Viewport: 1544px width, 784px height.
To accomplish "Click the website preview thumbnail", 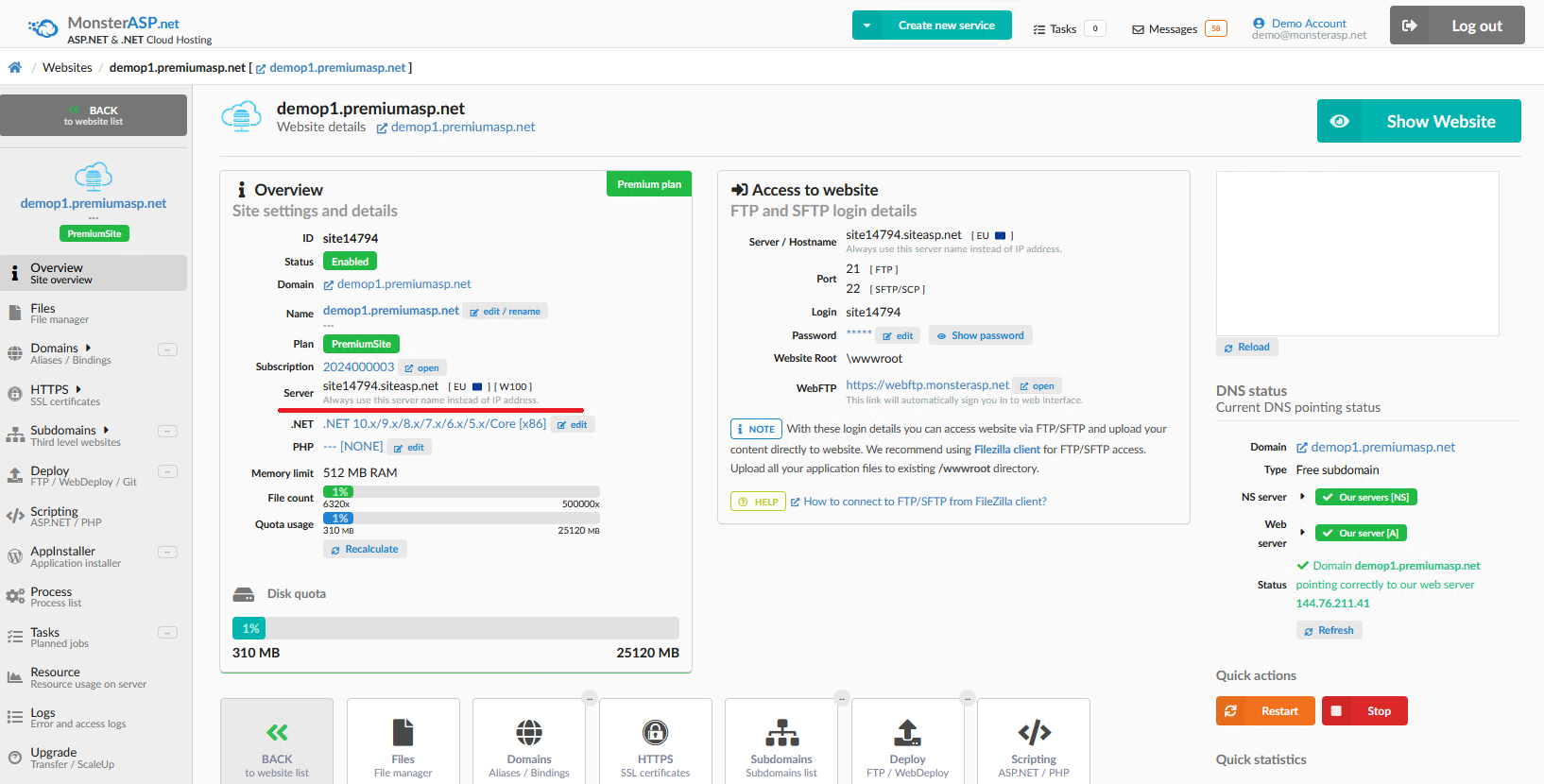I will (1357, 253).
